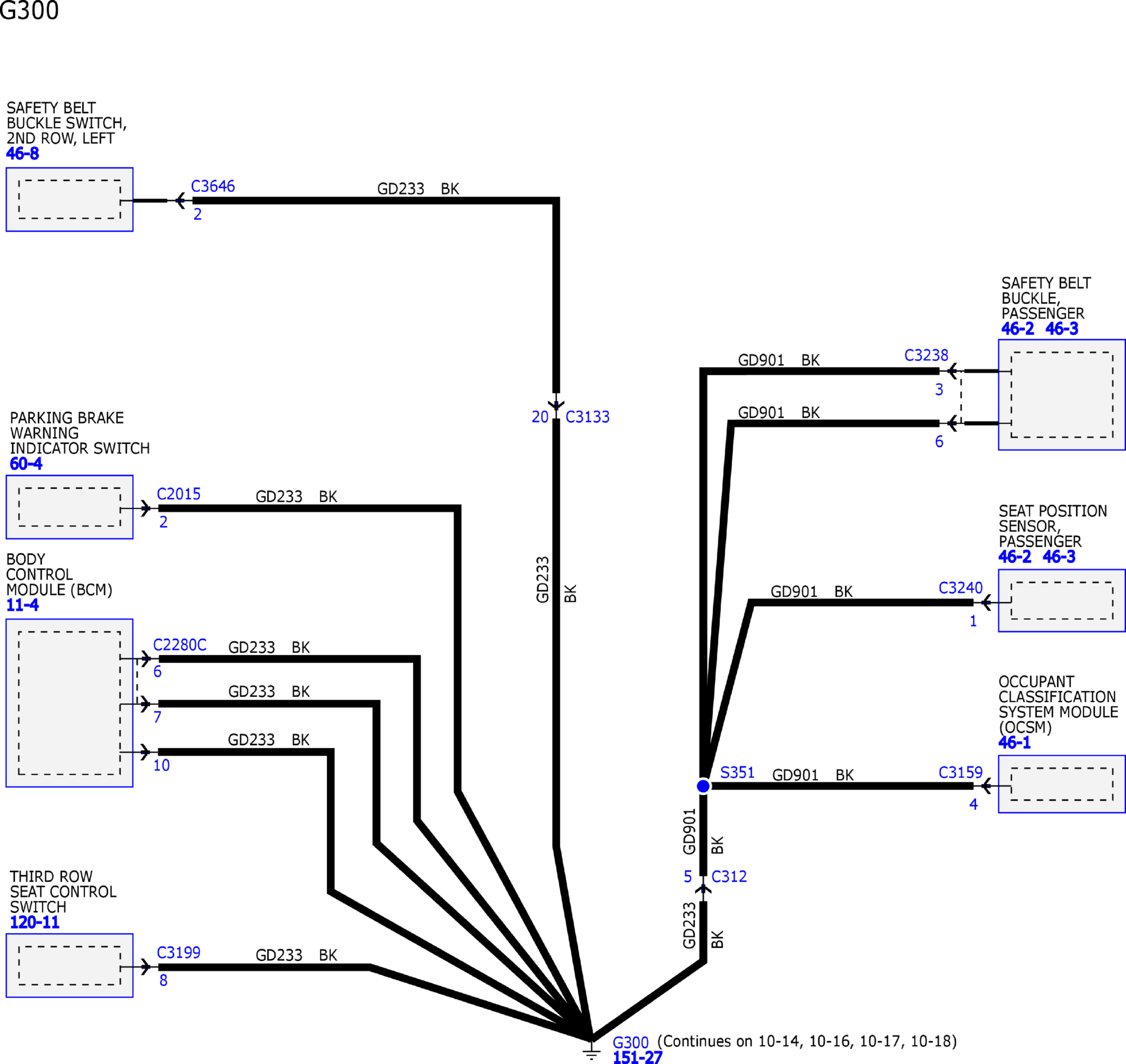Viewport: 1126px width, 1064px height.
Task: Open connector C3646 link
Action: click(x=213, y=186)
